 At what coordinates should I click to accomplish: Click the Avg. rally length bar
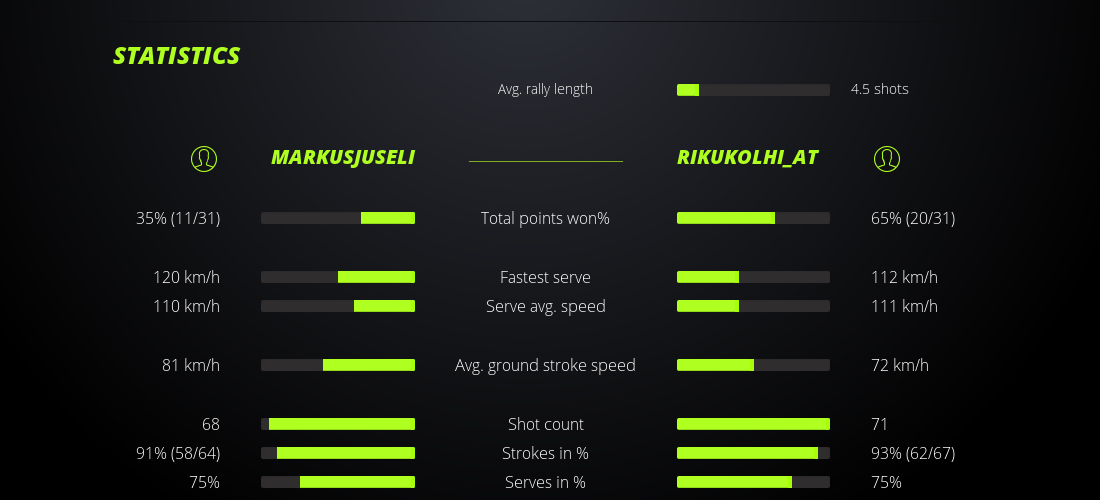[x=753, y=90]
